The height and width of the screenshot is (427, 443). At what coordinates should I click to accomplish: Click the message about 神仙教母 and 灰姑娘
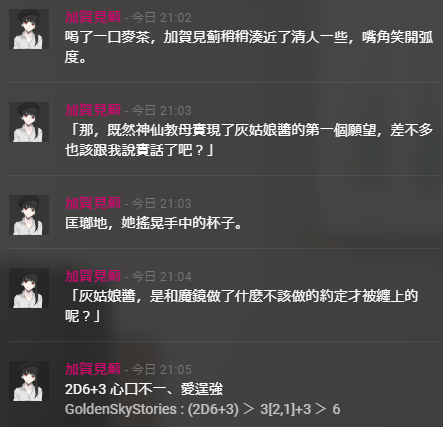[249, 140]
